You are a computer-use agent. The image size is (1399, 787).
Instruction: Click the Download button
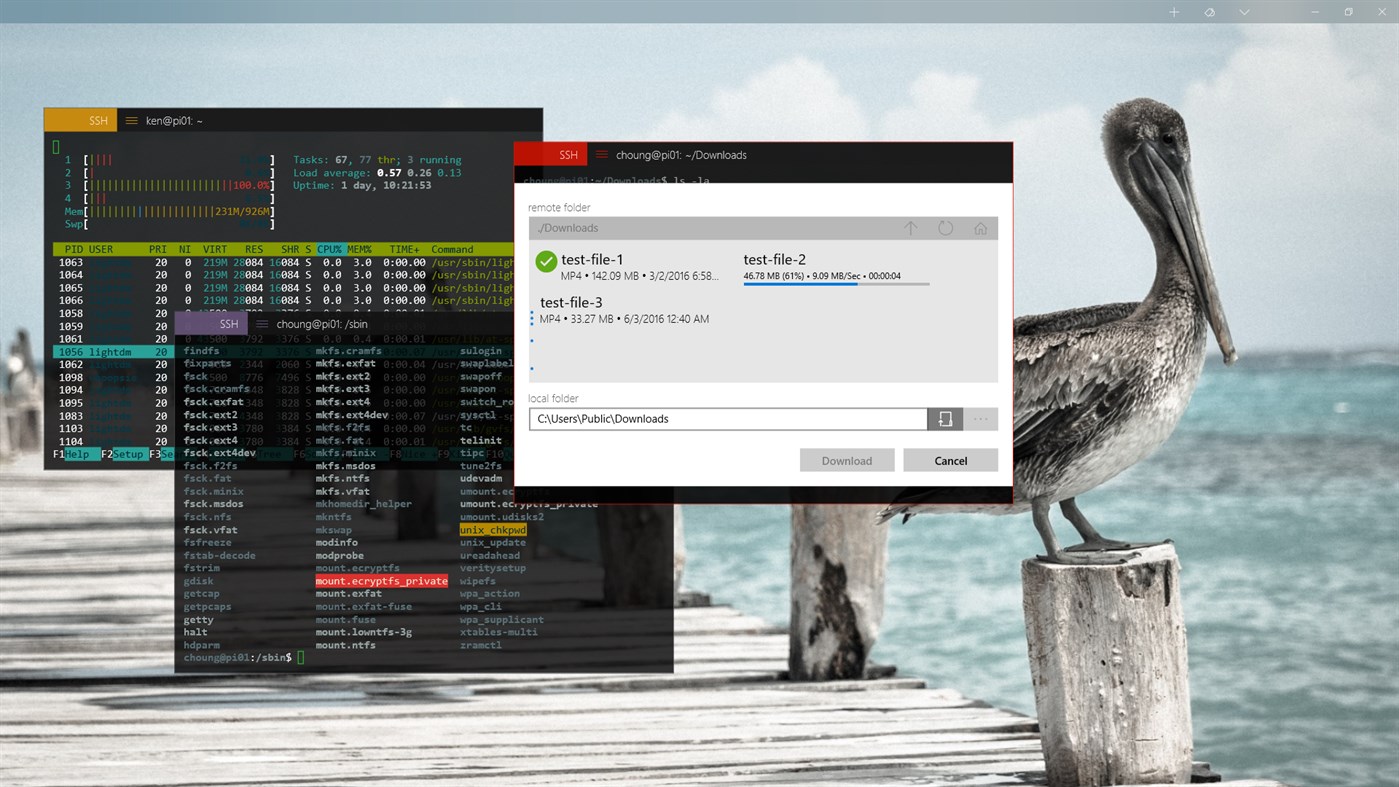click(847, 460)
